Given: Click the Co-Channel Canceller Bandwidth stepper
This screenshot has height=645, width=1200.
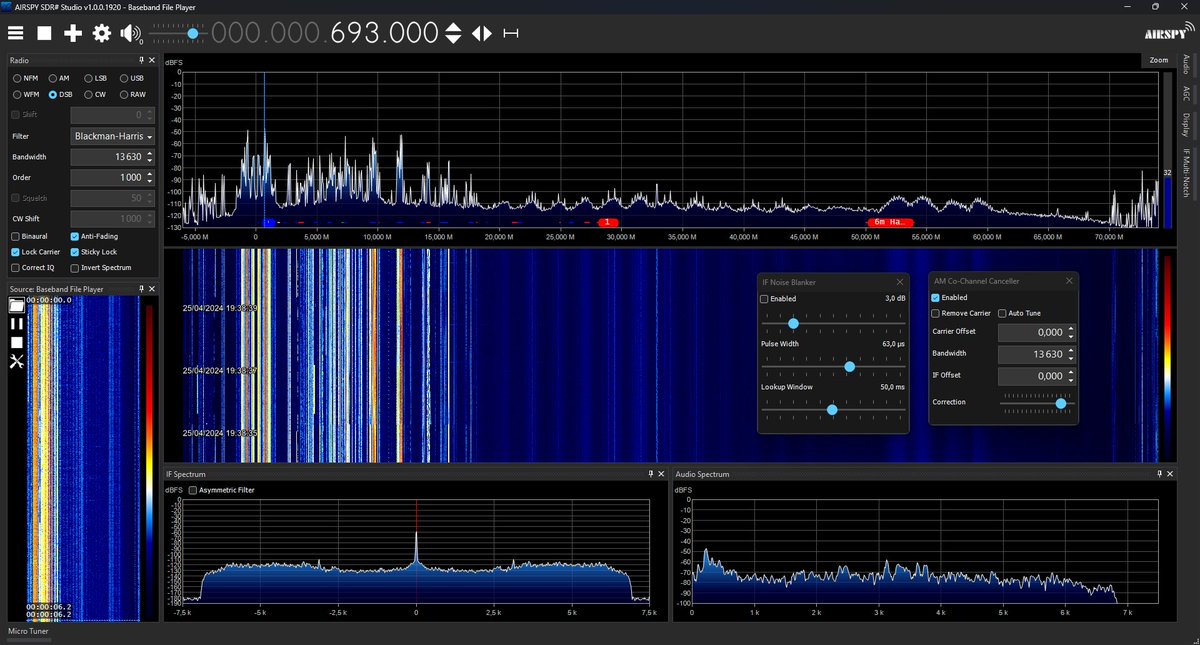Looking at the screenshot, I should click(x=1071, y=353).
